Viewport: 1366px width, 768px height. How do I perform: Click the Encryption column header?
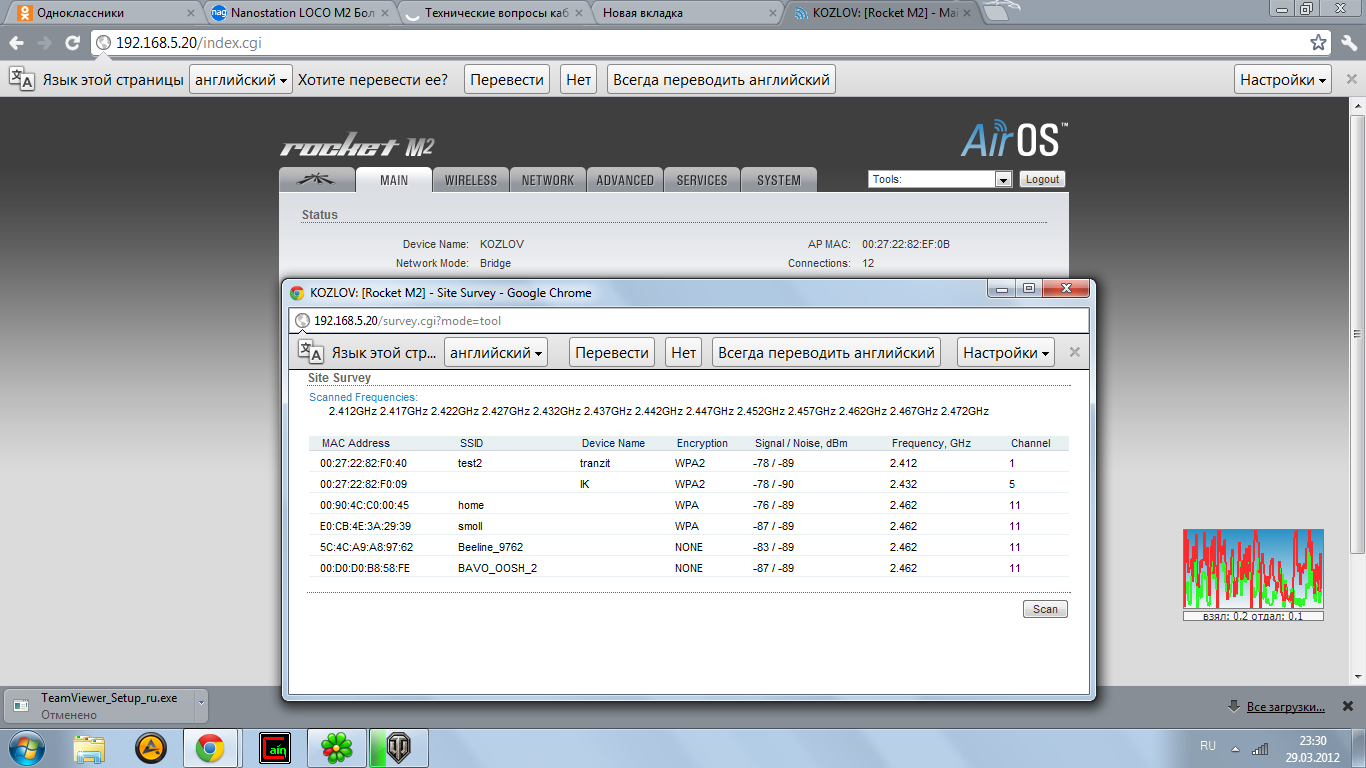click(702, 443)
